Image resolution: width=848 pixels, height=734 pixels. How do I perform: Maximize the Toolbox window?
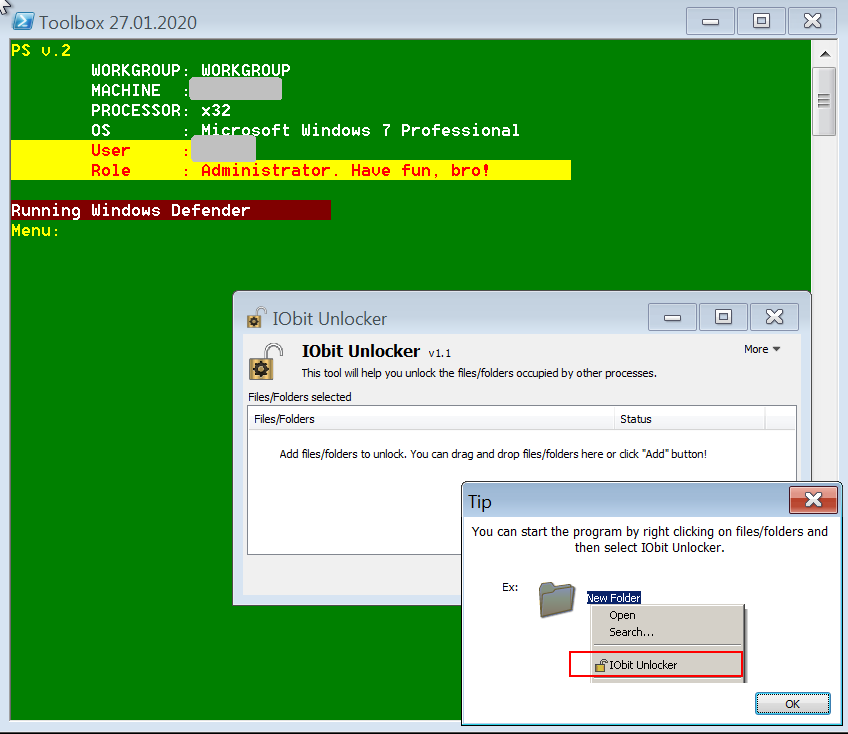coord(761,21)
